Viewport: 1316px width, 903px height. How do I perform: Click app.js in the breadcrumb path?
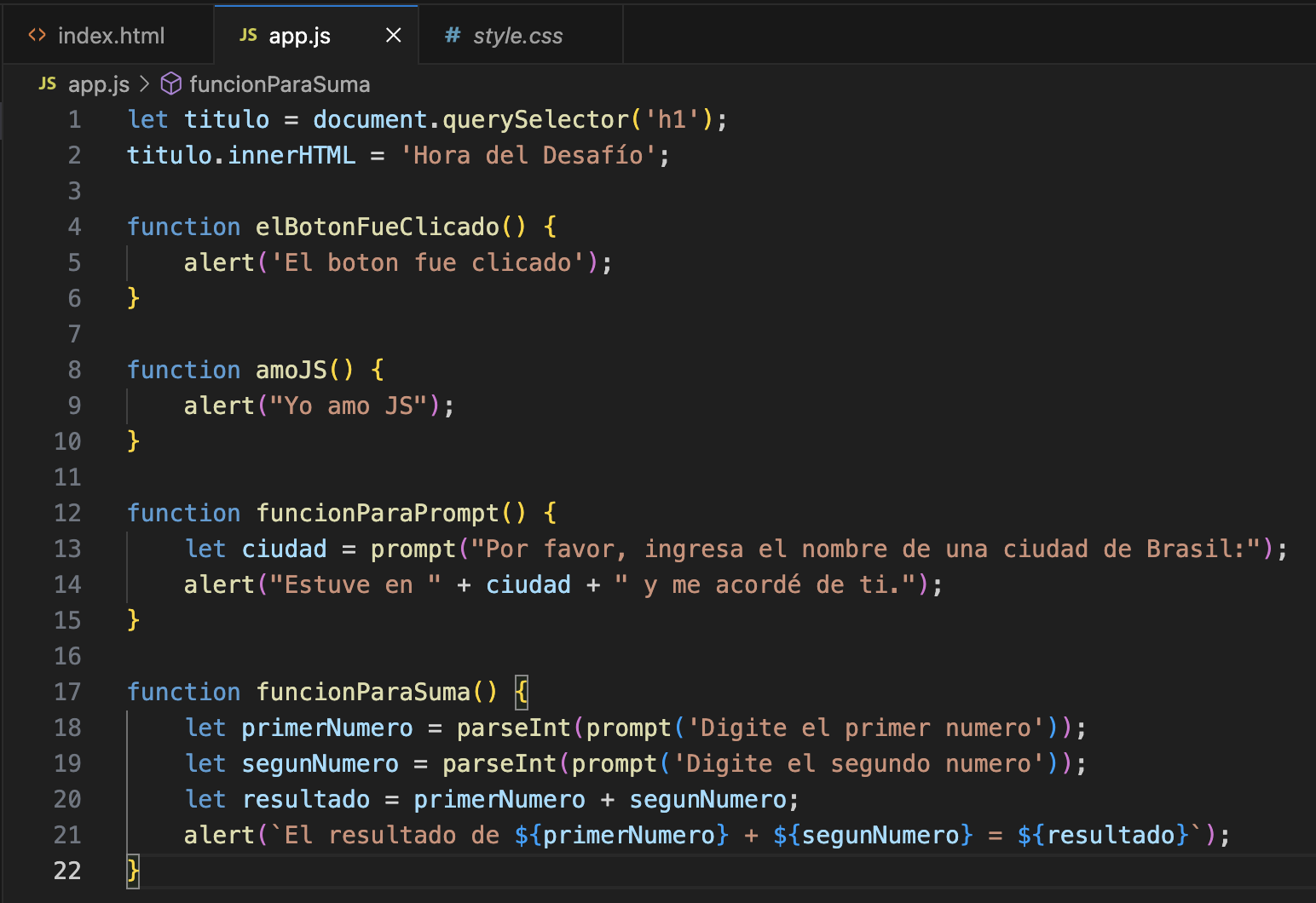point(99,84)
